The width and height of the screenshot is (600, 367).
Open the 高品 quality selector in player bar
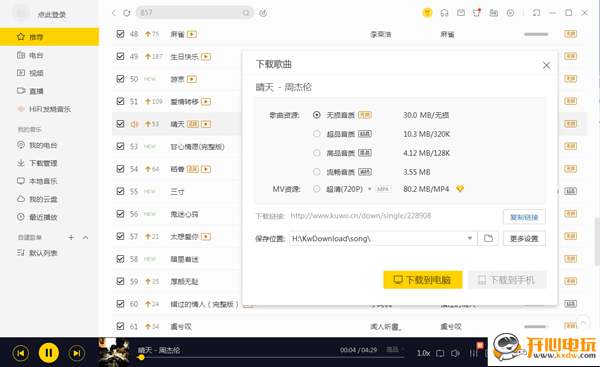click(394, 350)
